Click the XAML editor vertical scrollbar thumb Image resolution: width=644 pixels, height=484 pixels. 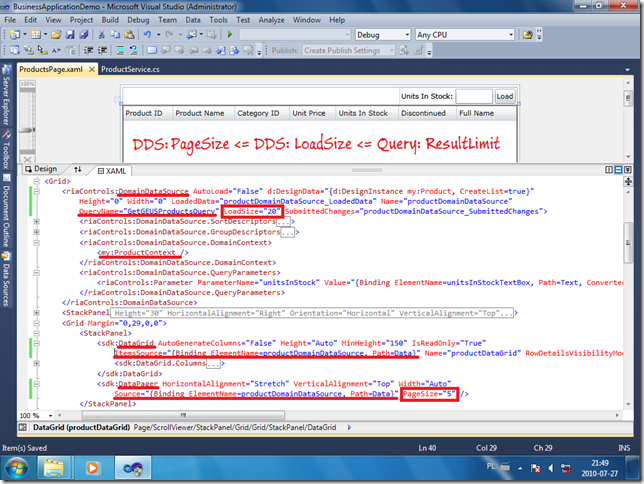[x=628, y=242]
